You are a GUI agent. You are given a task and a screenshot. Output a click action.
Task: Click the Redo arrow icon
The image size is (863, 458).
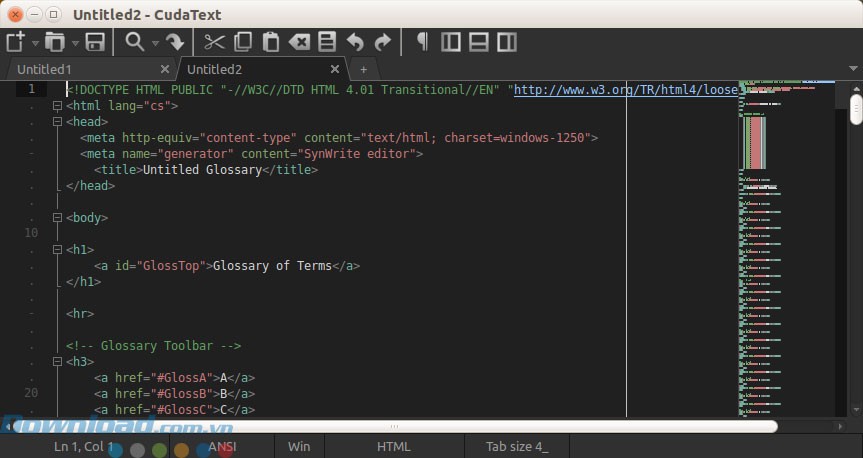382,42
